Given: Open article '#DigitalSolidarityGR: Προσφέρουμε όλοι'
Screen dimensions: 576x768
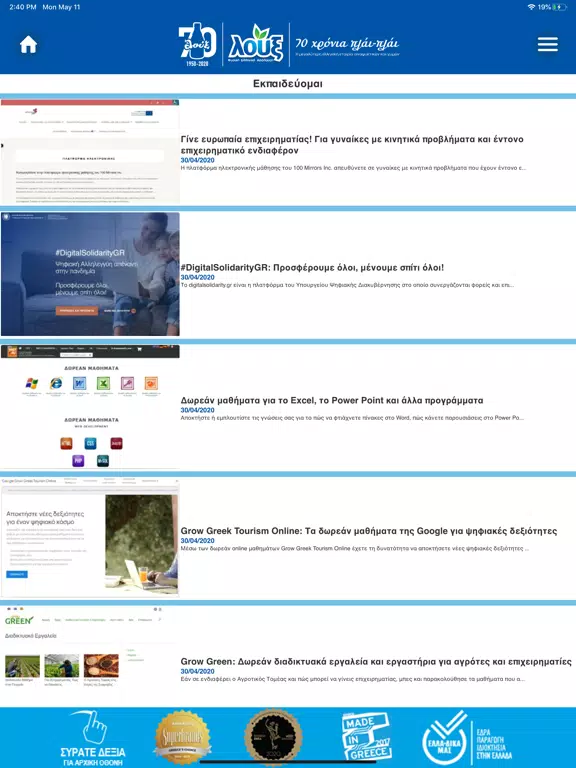Looking at the screenshot, I should click(x=312, y=267).
